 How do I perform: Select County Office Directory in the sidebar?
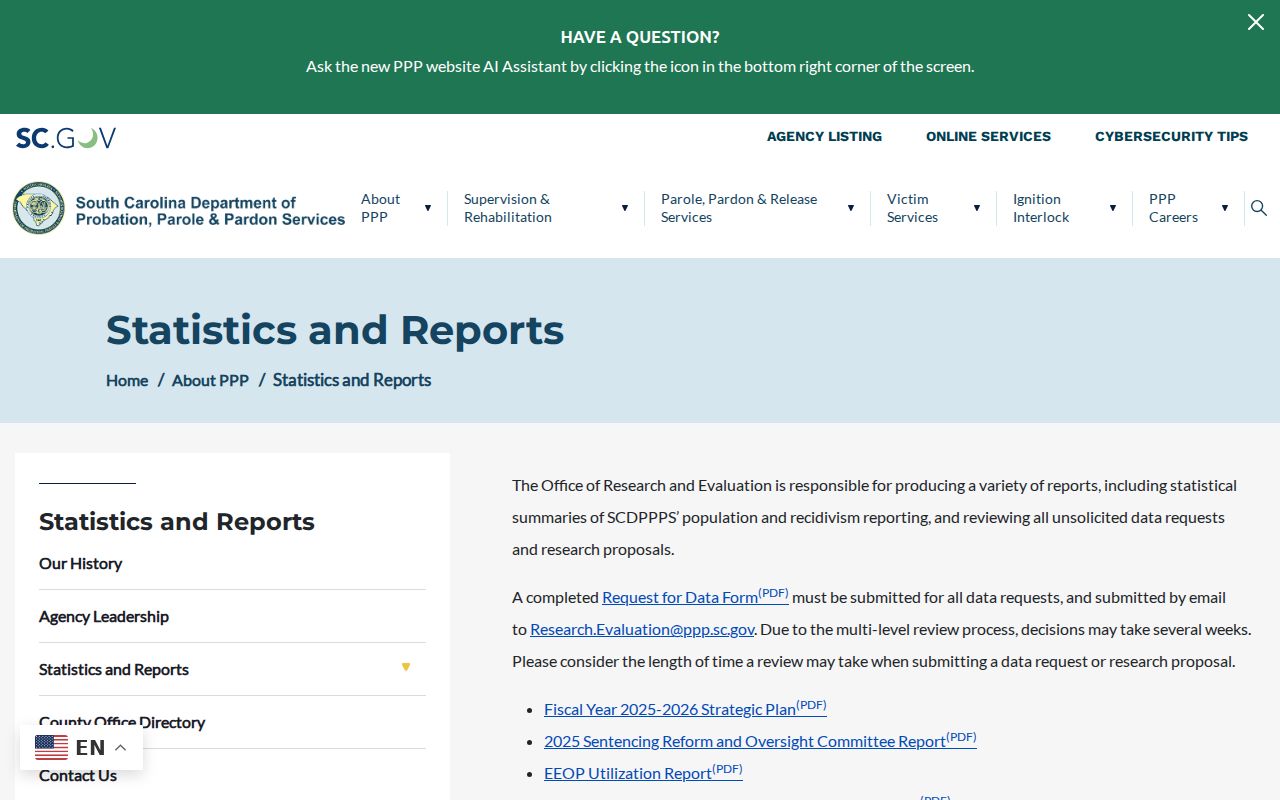[122, 723]
